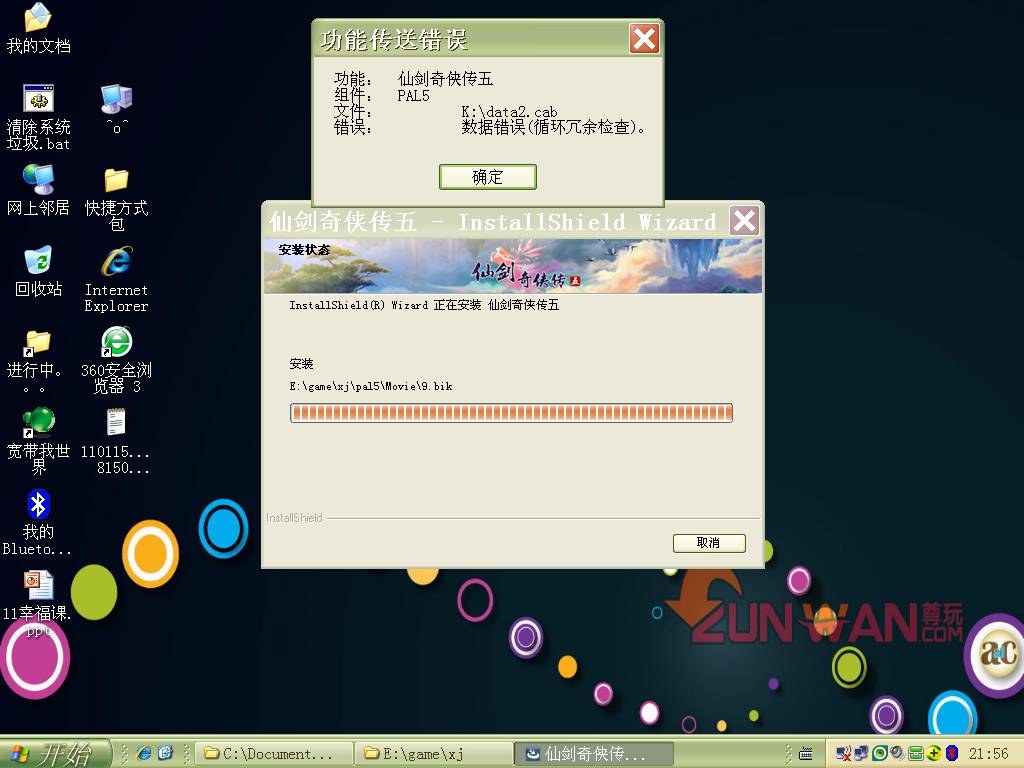Image resolution: width=1024 pixels, height=768 pixels.
Task: Select 进行中。。。 folder shortcut
Action: [37, 361]
